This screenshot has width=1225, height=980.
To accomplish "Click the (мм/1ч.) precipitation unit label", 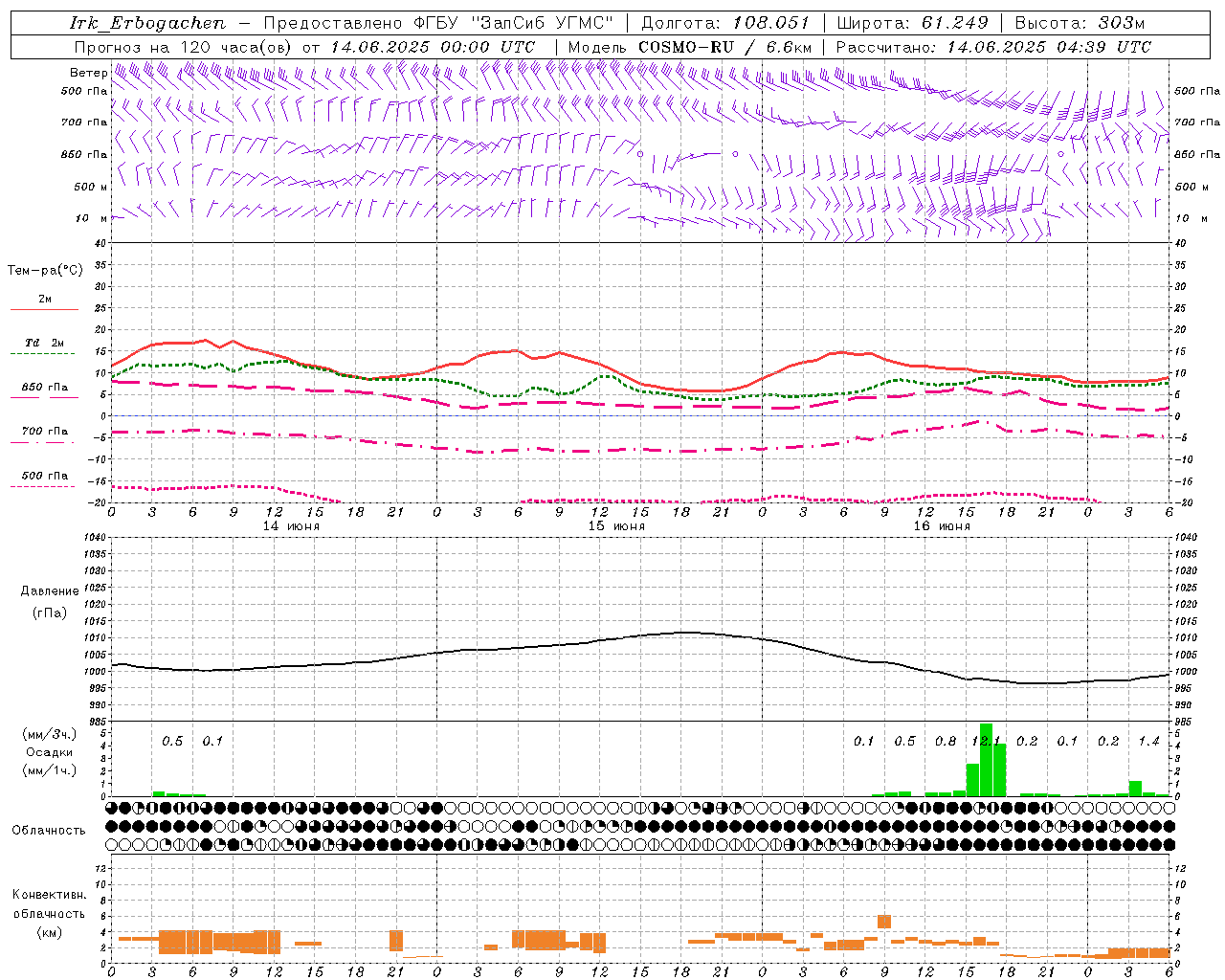I will pos(49,770).
